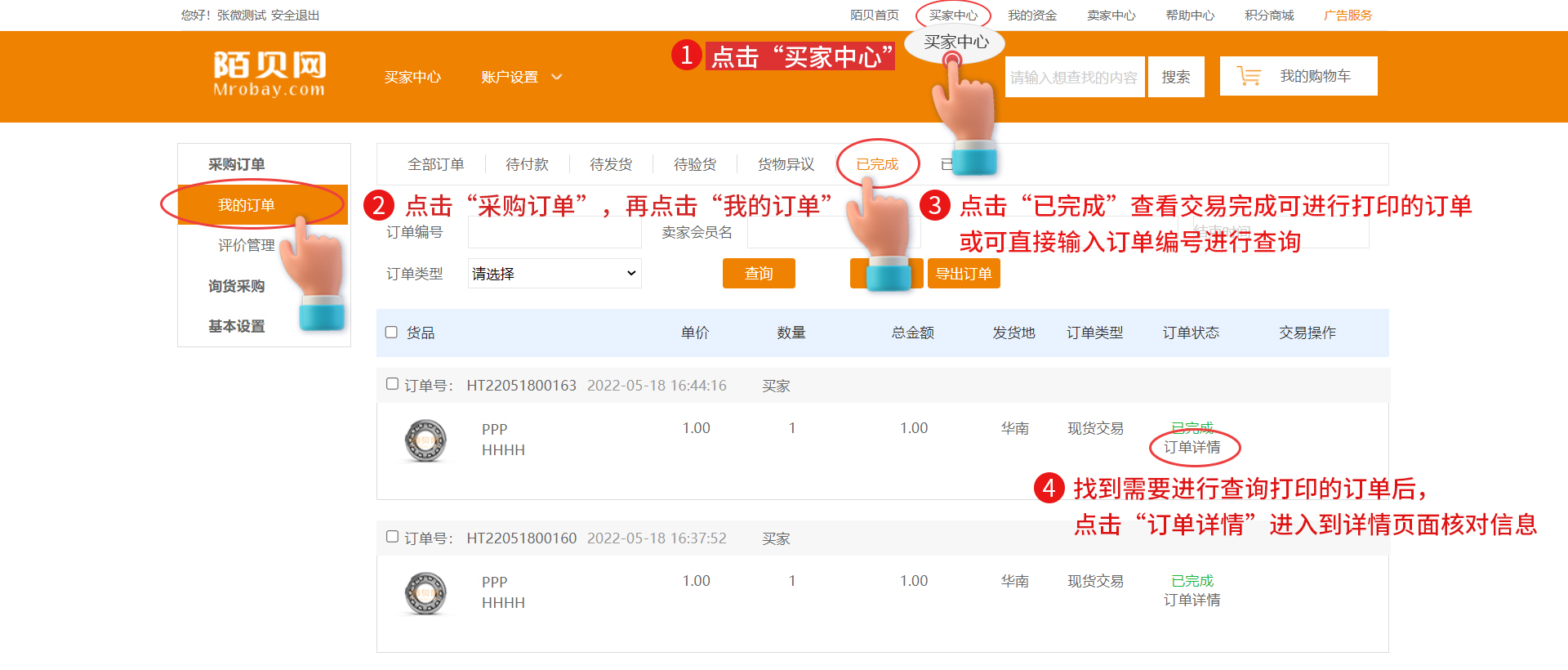This screenshot has width=1568, height=670.
Task: Open first order's bearing product thumbnail
Action: point(425,441)
